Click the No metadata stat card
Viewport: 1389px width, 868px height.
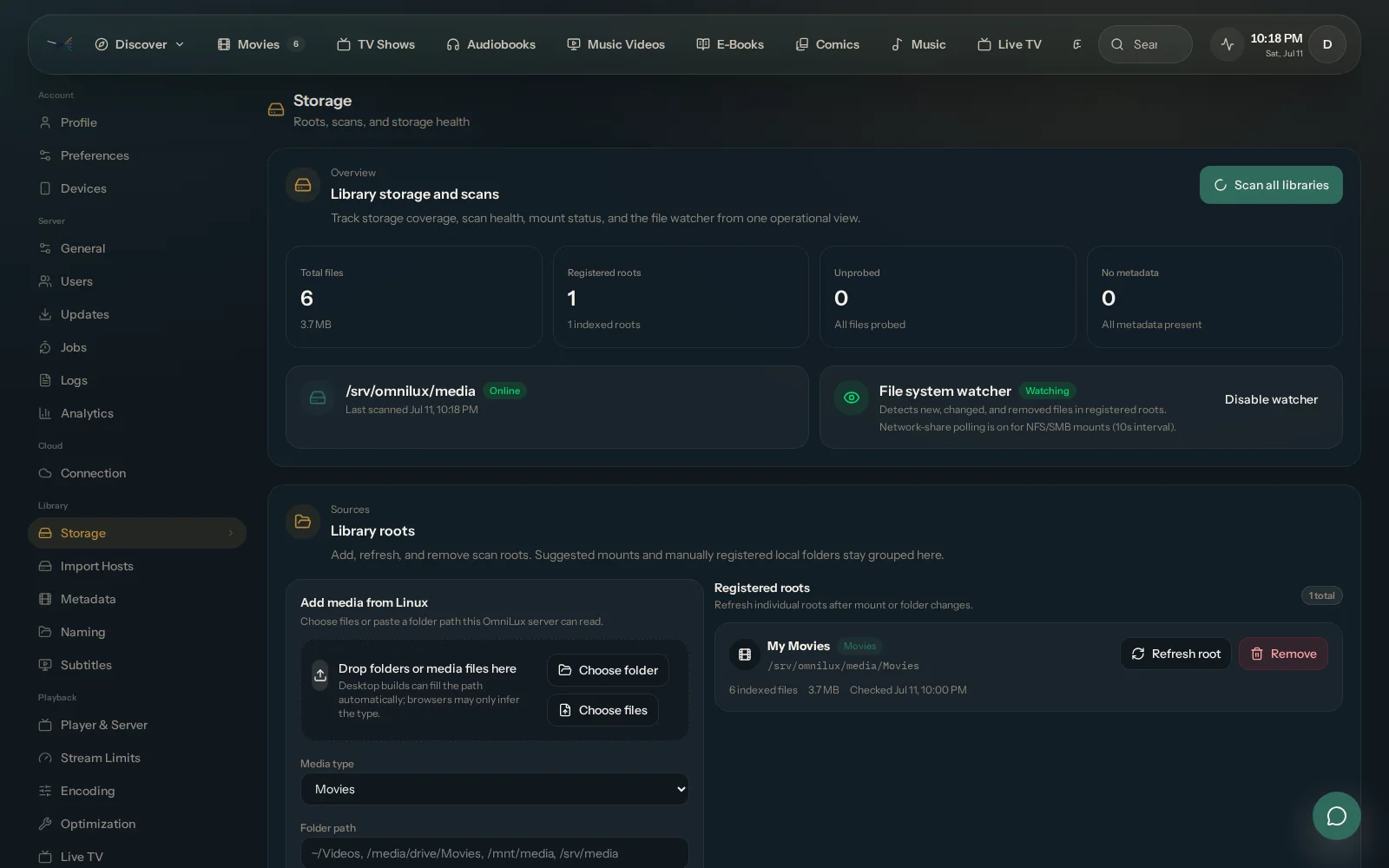tap(1215, 297)
